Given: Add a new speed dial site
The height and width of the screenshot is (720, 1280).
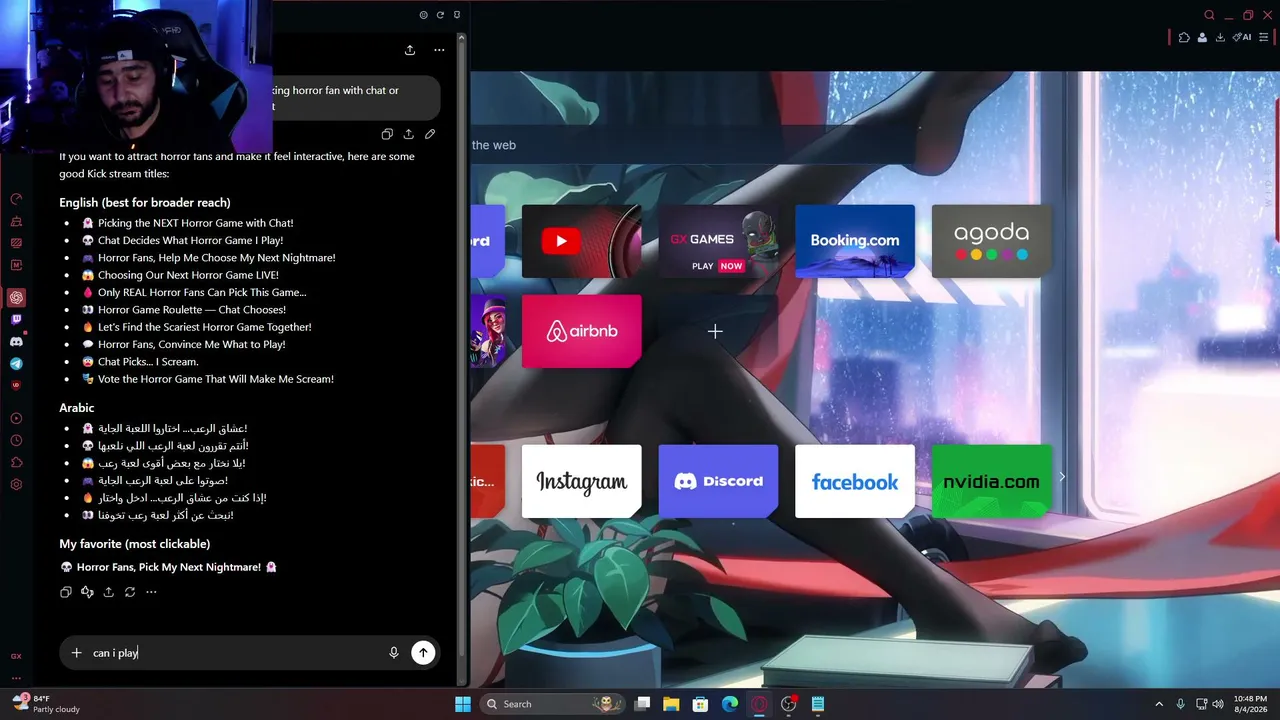Looking at the screenshot, I should pyautogui.click(x=715, y=331).
